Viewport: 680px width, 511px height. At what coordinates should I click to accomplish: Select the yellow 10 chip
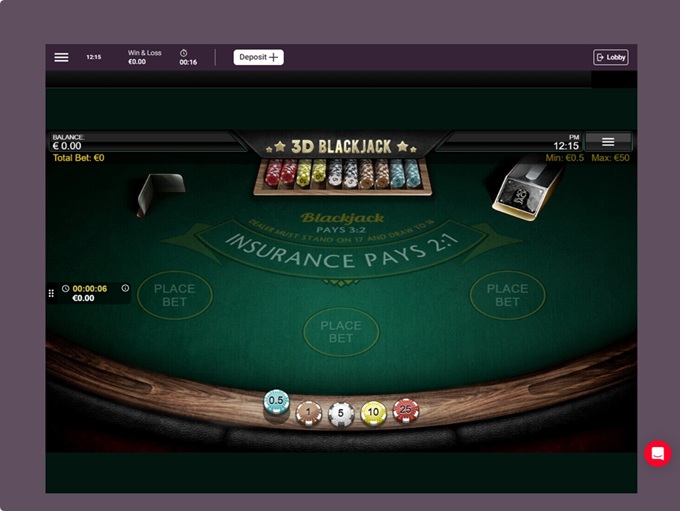[373, 413]
